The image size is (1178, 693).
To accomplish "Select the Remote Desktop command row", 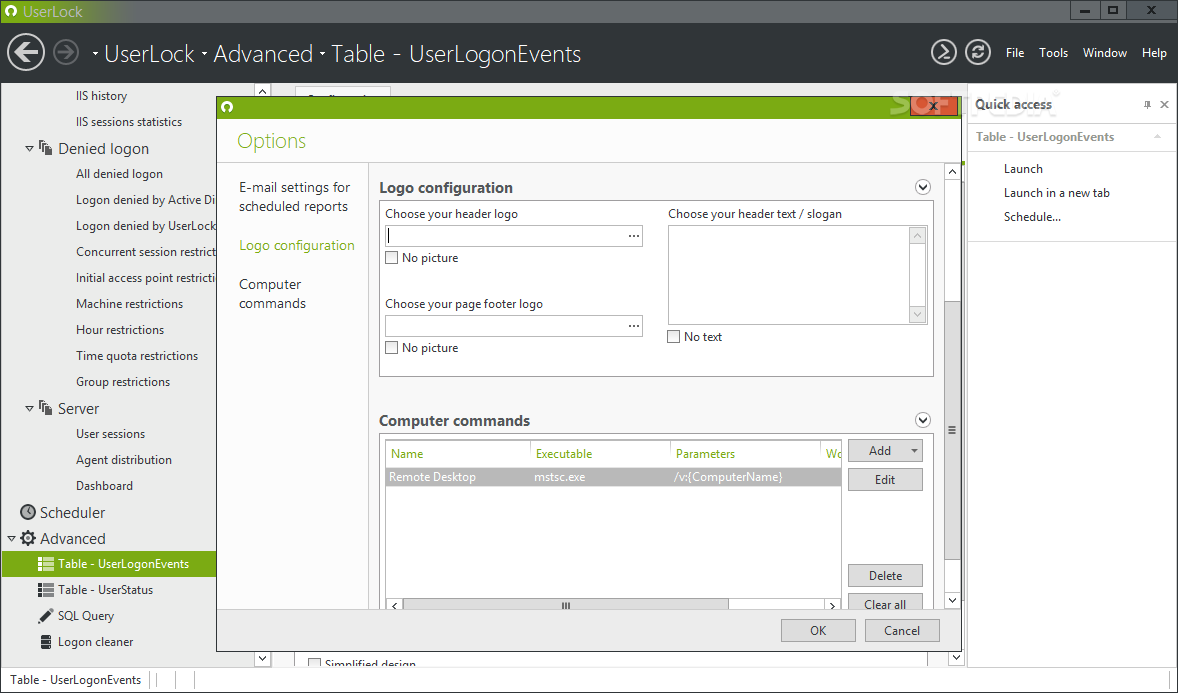I will [613, 477].
